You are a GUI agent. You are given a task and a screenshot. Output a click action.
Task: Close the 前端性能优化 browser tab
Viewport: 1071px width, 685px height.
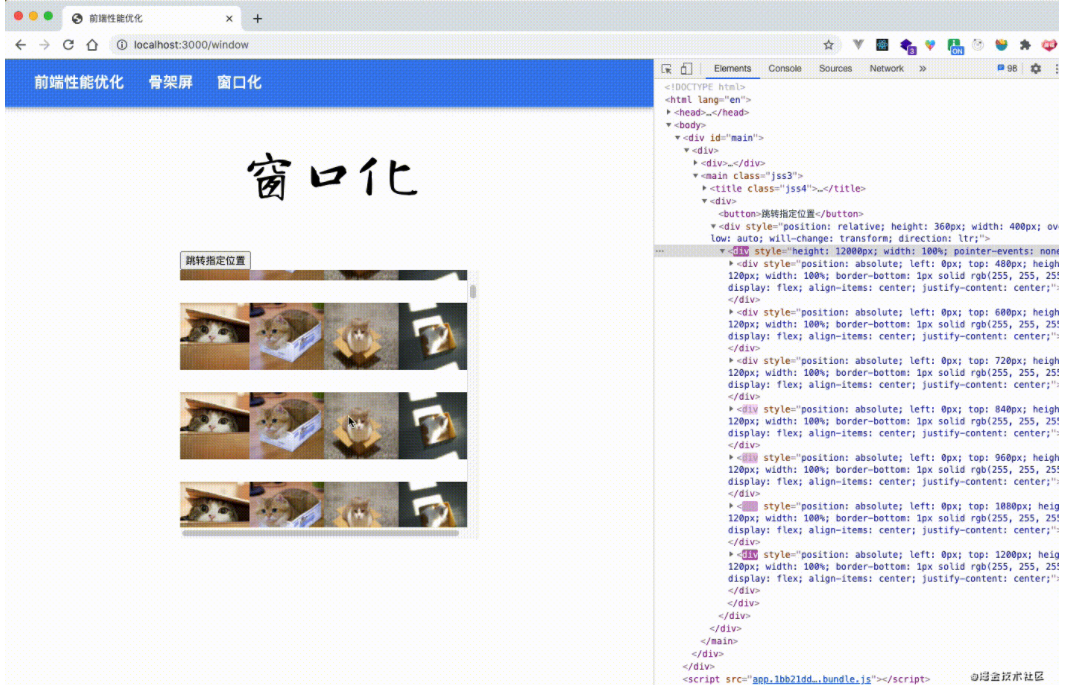coord(229,18)
